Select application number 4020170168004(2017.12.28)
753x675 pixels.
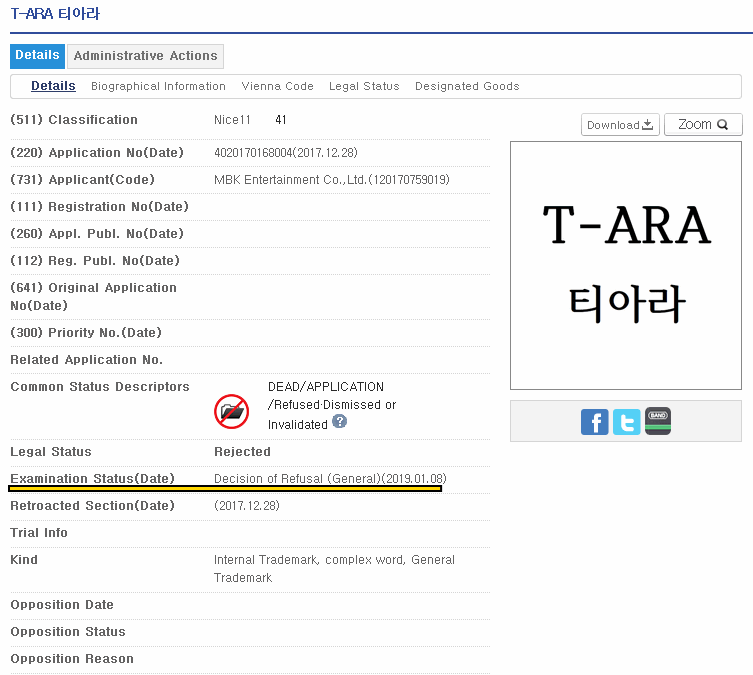point(286,153)
